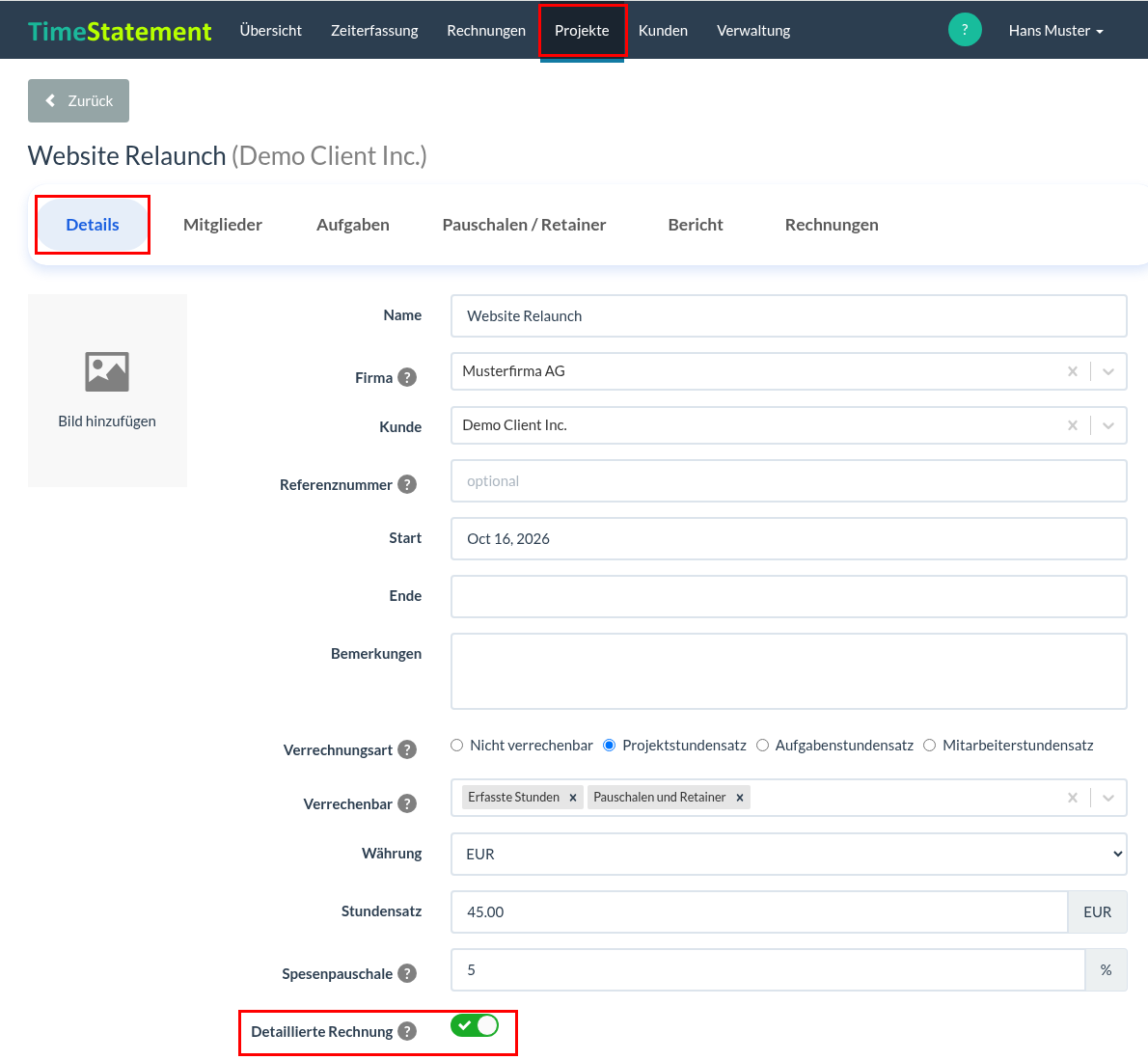Open the Firma help tooltip icon
The height and width of the screenshot is (1060, 1148).
407,378
